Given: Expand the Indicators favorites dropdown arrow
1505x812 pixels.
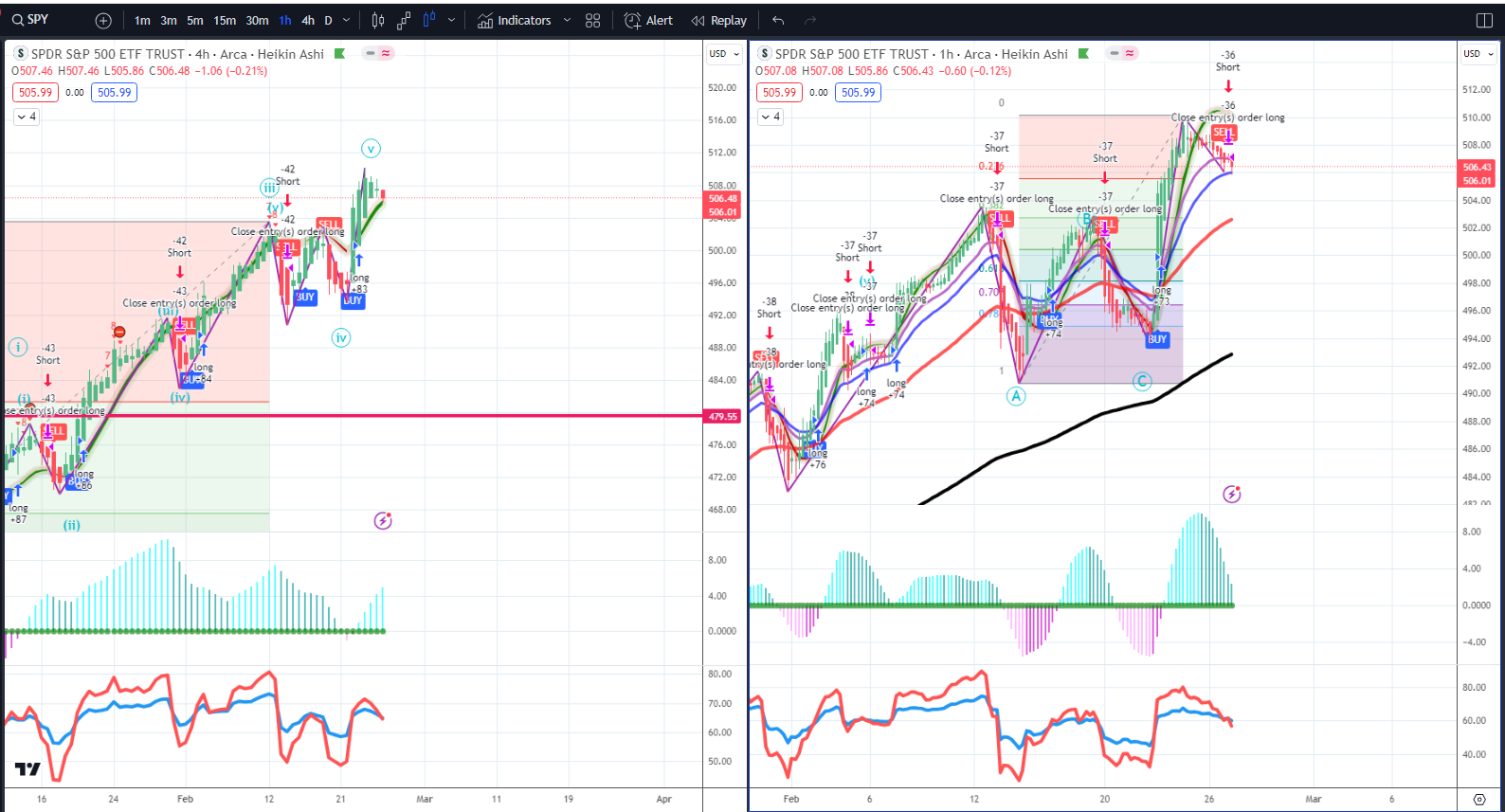Looking at the screenshot, I should [x=567, y=21].
